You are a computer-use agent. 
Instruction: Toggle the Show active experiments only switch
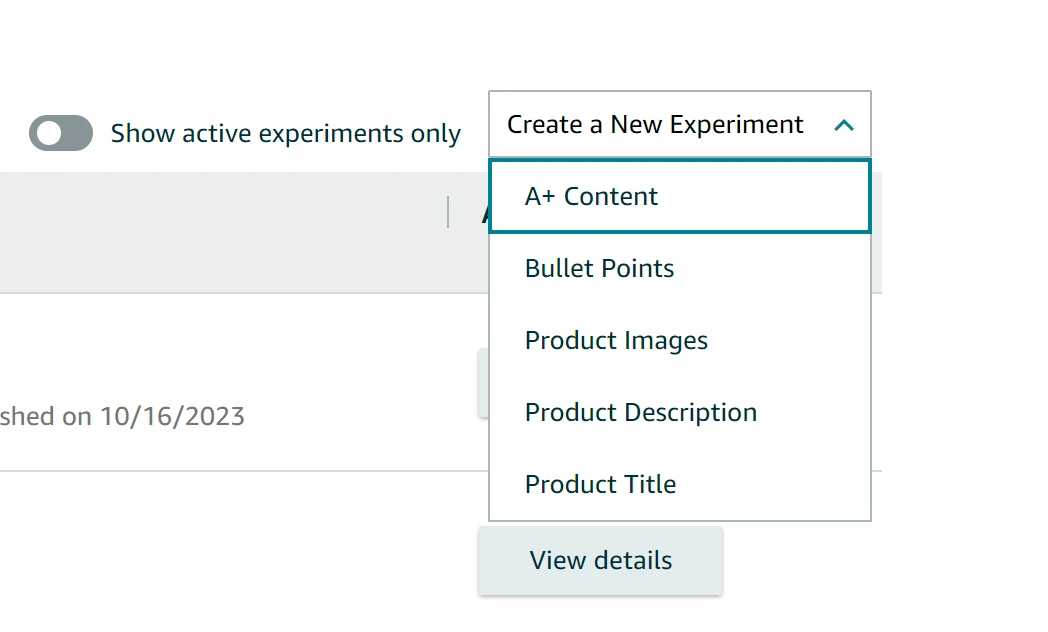point(61,133)
